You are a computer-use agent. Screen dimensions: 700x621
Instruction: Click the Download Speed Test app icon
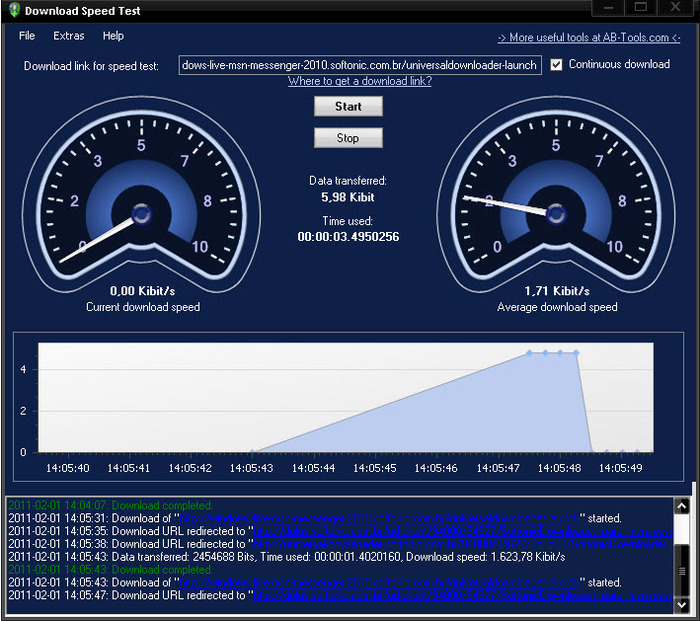coord(14,10)
